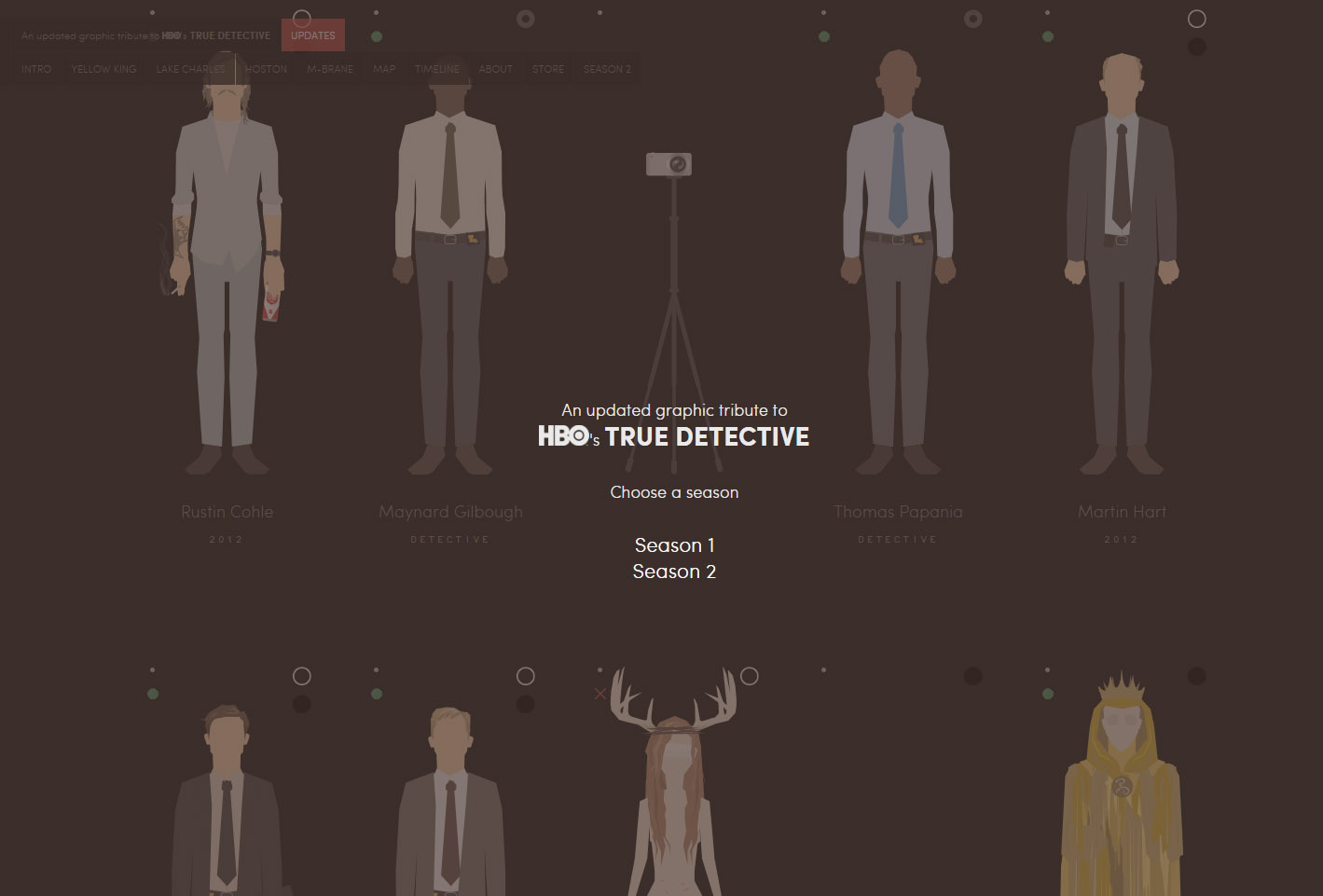Click the red UPDATES button
The image size is (1323, 896).
(312, 35)
